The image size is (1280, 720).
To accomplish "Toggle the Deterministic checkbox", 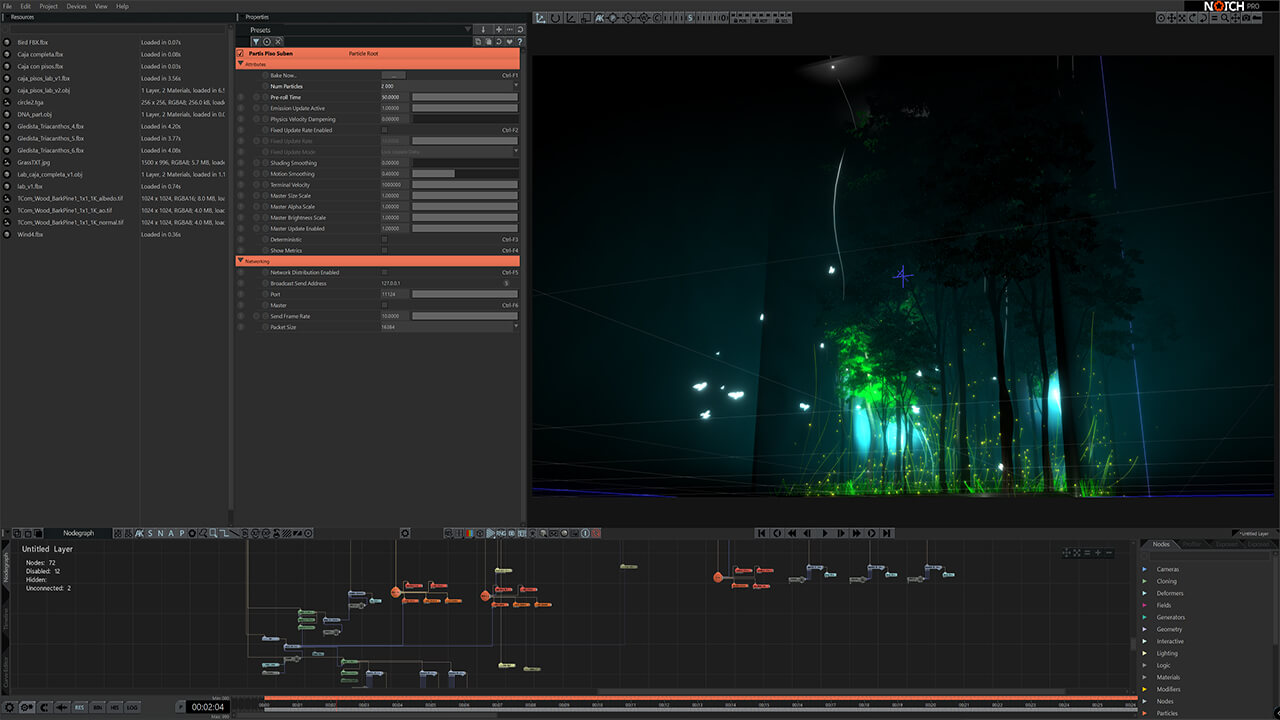I will pos(384,239).
